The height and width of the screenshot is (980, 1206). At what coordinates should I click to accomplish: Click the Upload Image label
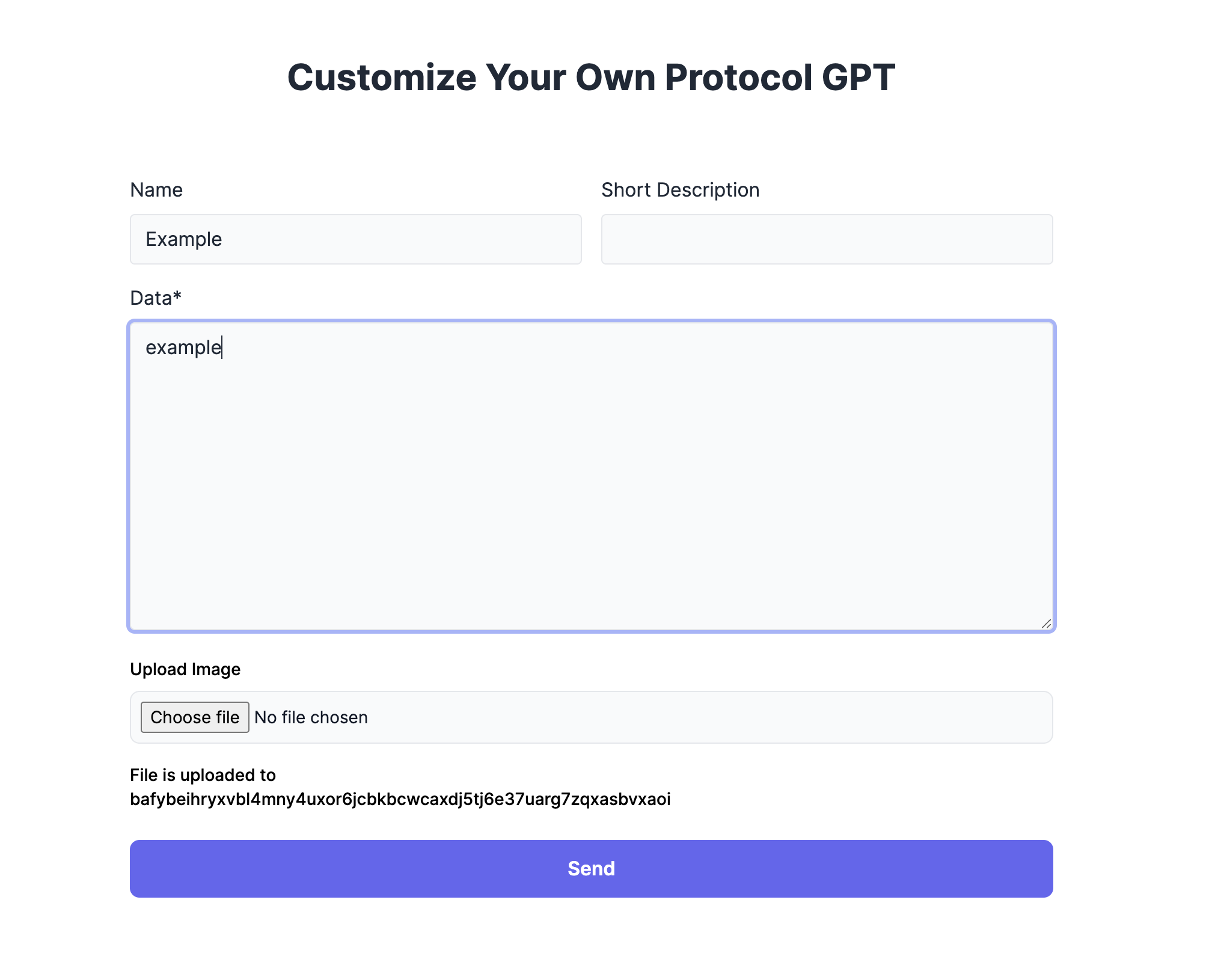pos(185,669)
